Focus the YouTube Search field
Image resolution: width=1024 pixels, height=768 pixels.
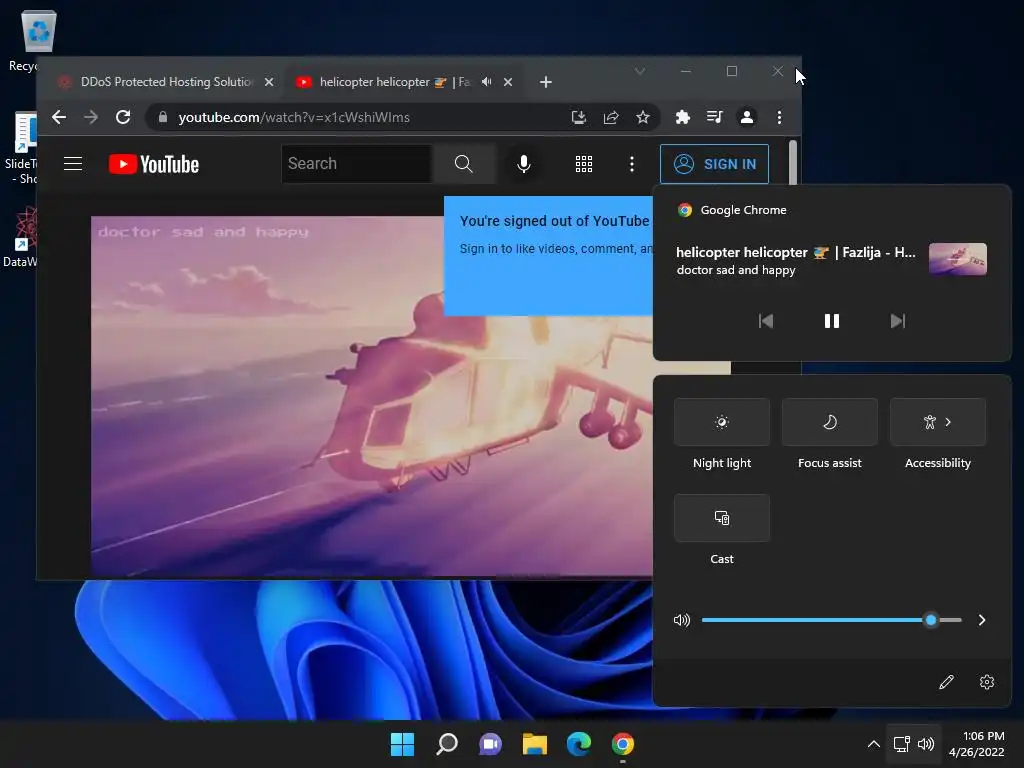click(357, 164)
